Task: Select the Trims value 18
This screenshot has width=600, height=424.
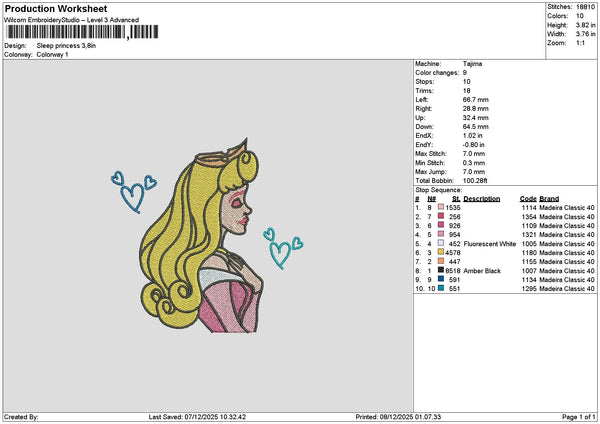Action: [x=466, y=91]
